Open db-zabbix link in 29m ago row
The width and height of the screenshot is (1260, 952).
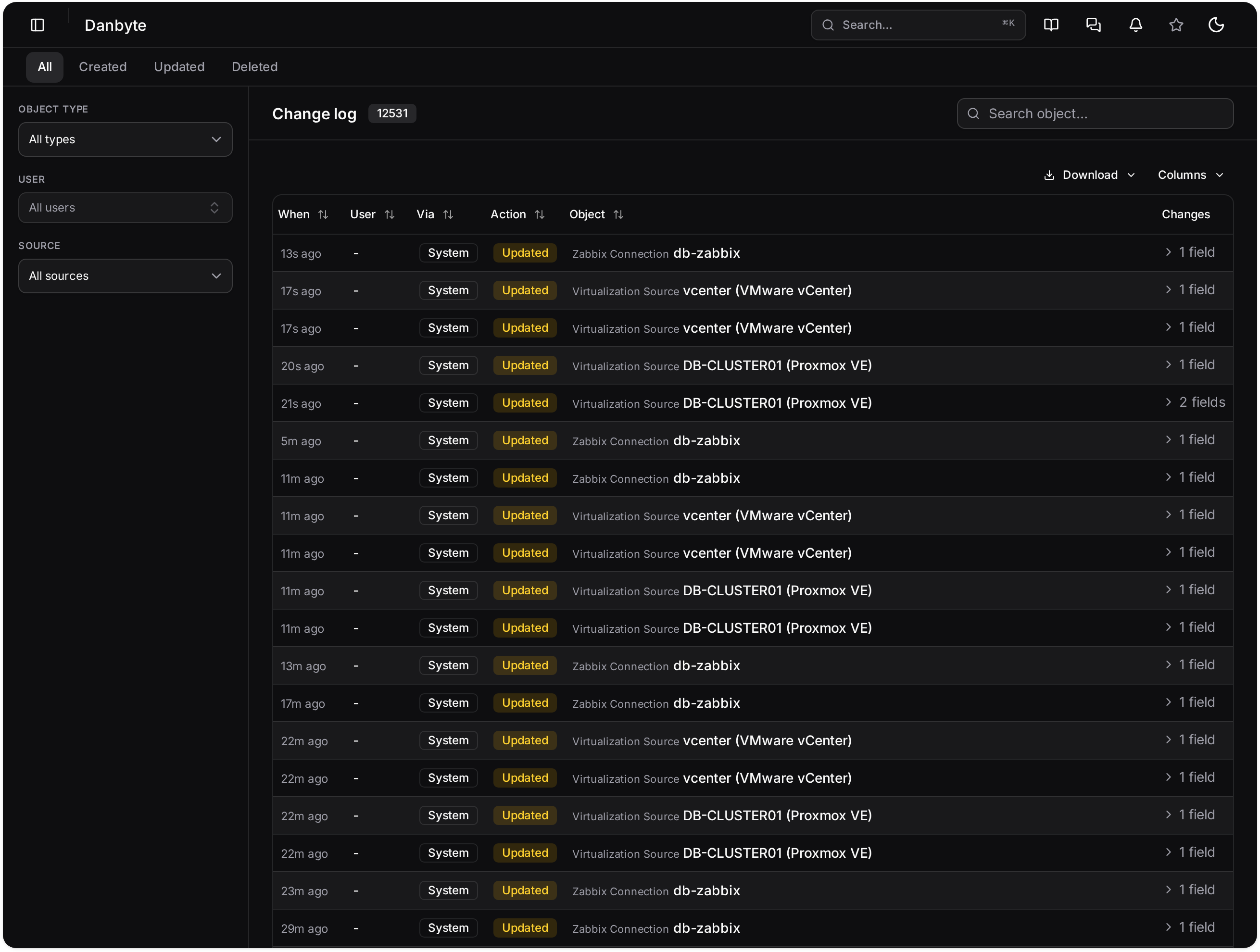point(706,927)
